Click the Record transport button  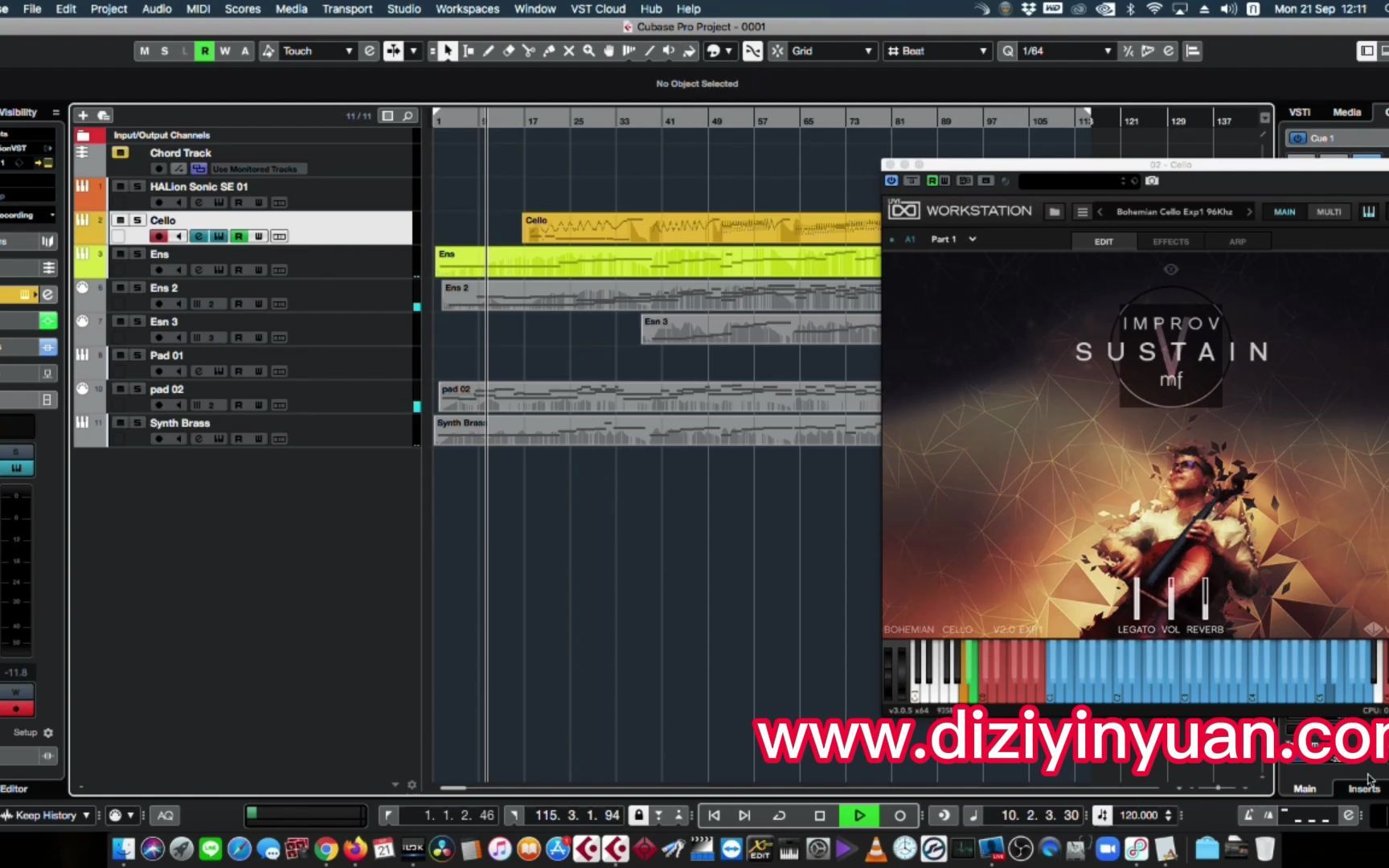(899, 815)
